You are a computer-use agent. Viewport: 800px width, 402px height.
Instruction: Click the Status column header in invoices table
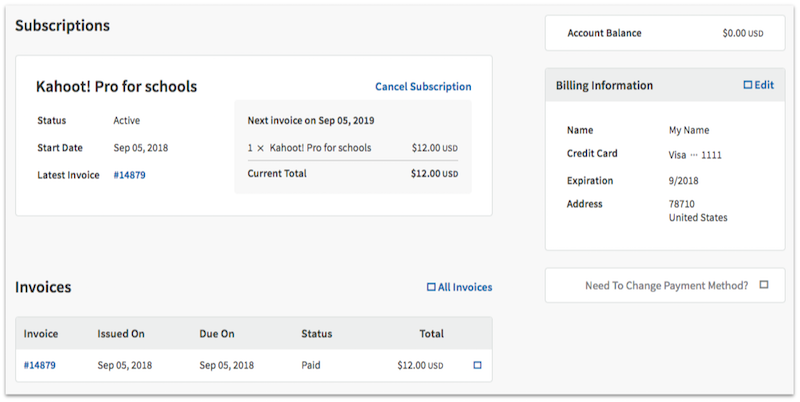click(316, 334)
